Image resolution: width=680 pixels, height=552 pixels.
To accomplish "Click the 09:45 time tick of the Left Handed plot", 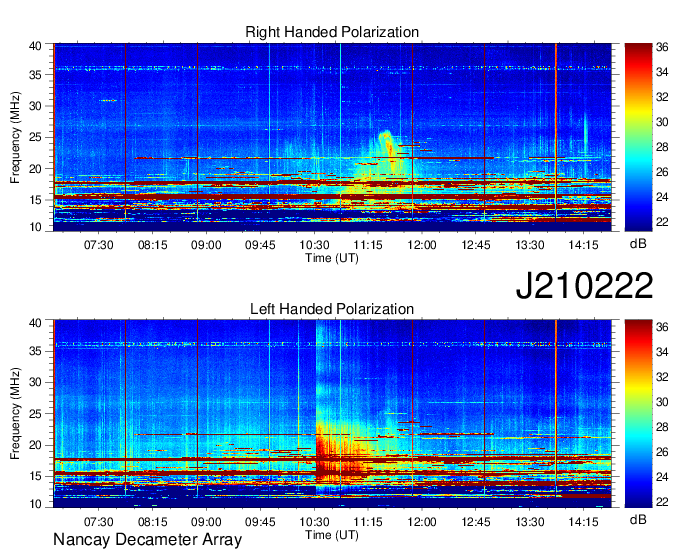I will pos(260,522).
